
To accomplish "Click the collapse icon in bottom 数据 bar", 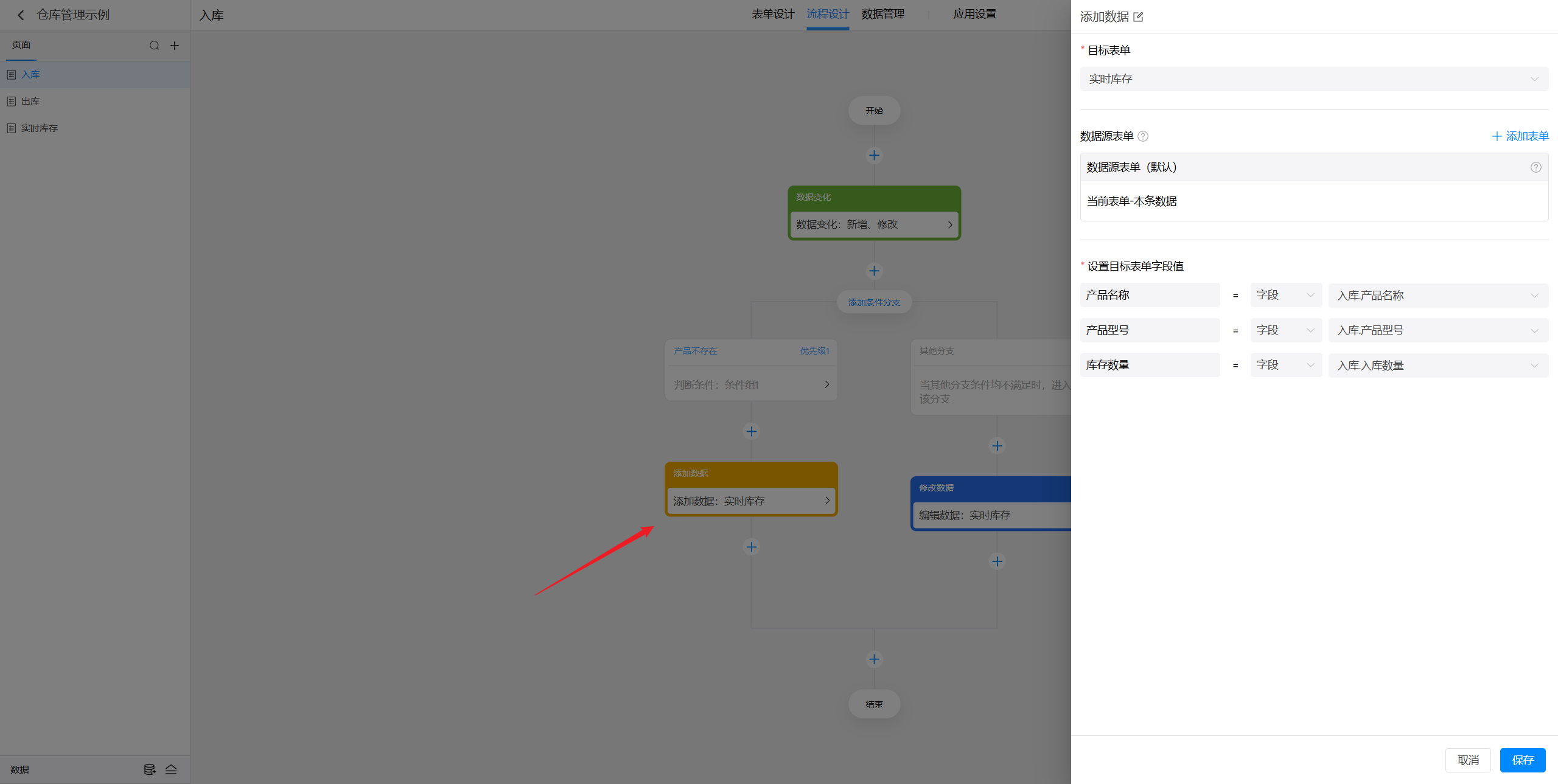I will (171, 769).
